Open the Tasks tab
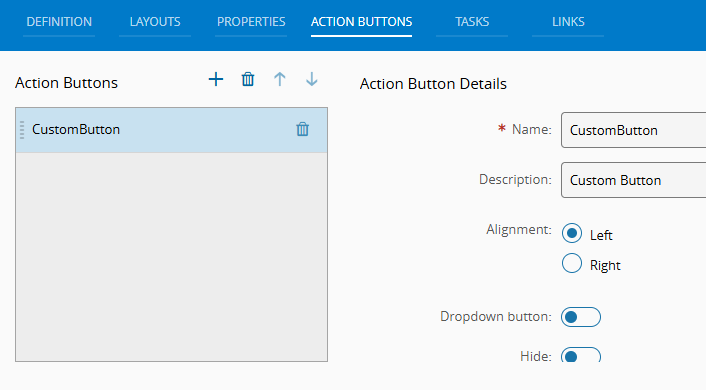The height and width of the screenshot is (390, 706). [472, 22]
